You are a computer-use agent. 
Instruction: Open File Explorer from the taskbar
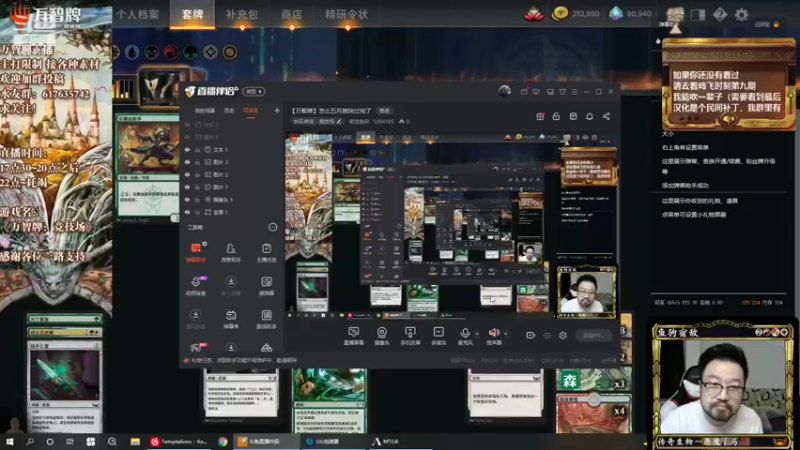coord(135,441)
